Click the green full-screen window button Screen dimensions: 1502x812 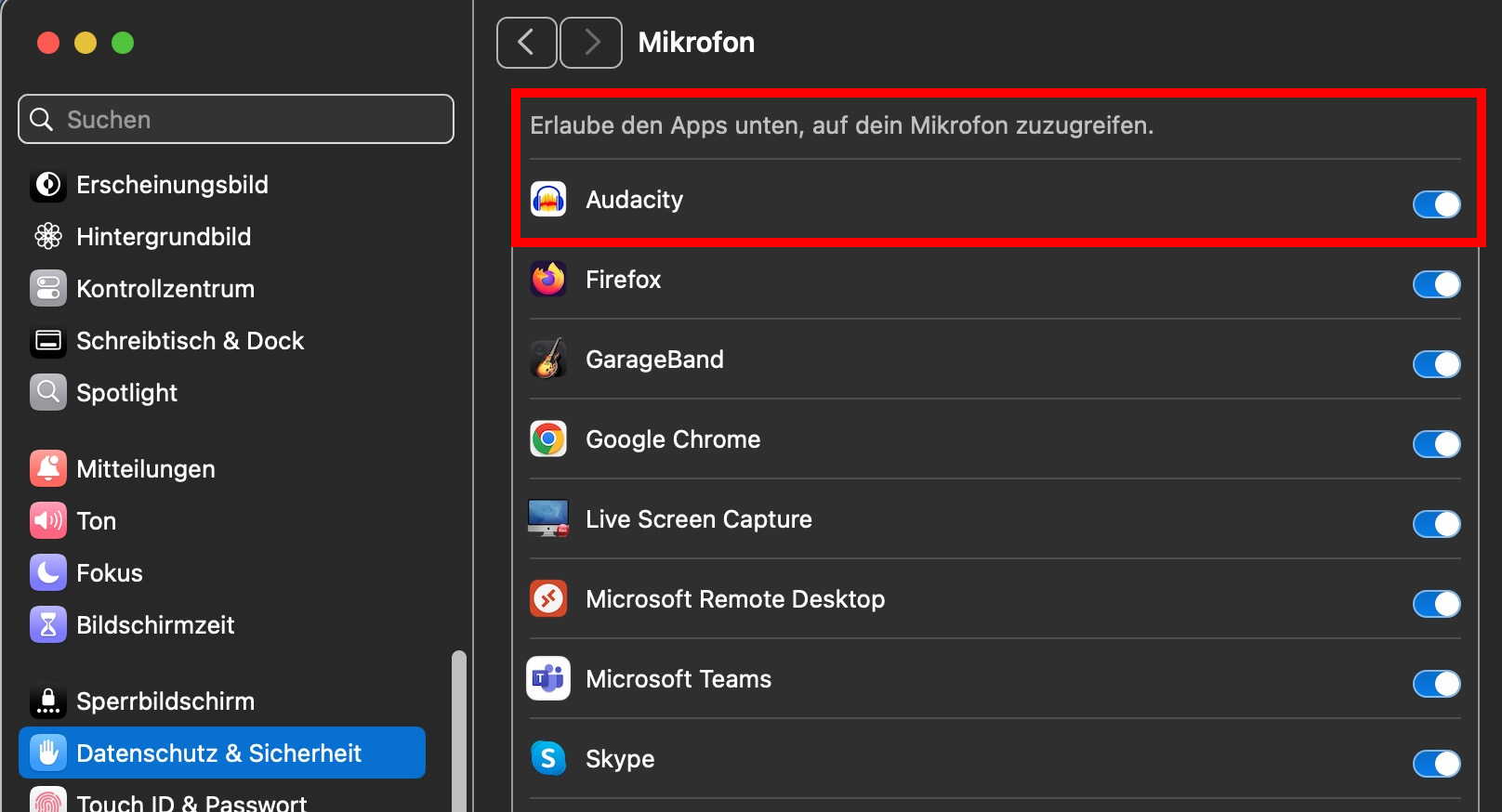[123, 43]
